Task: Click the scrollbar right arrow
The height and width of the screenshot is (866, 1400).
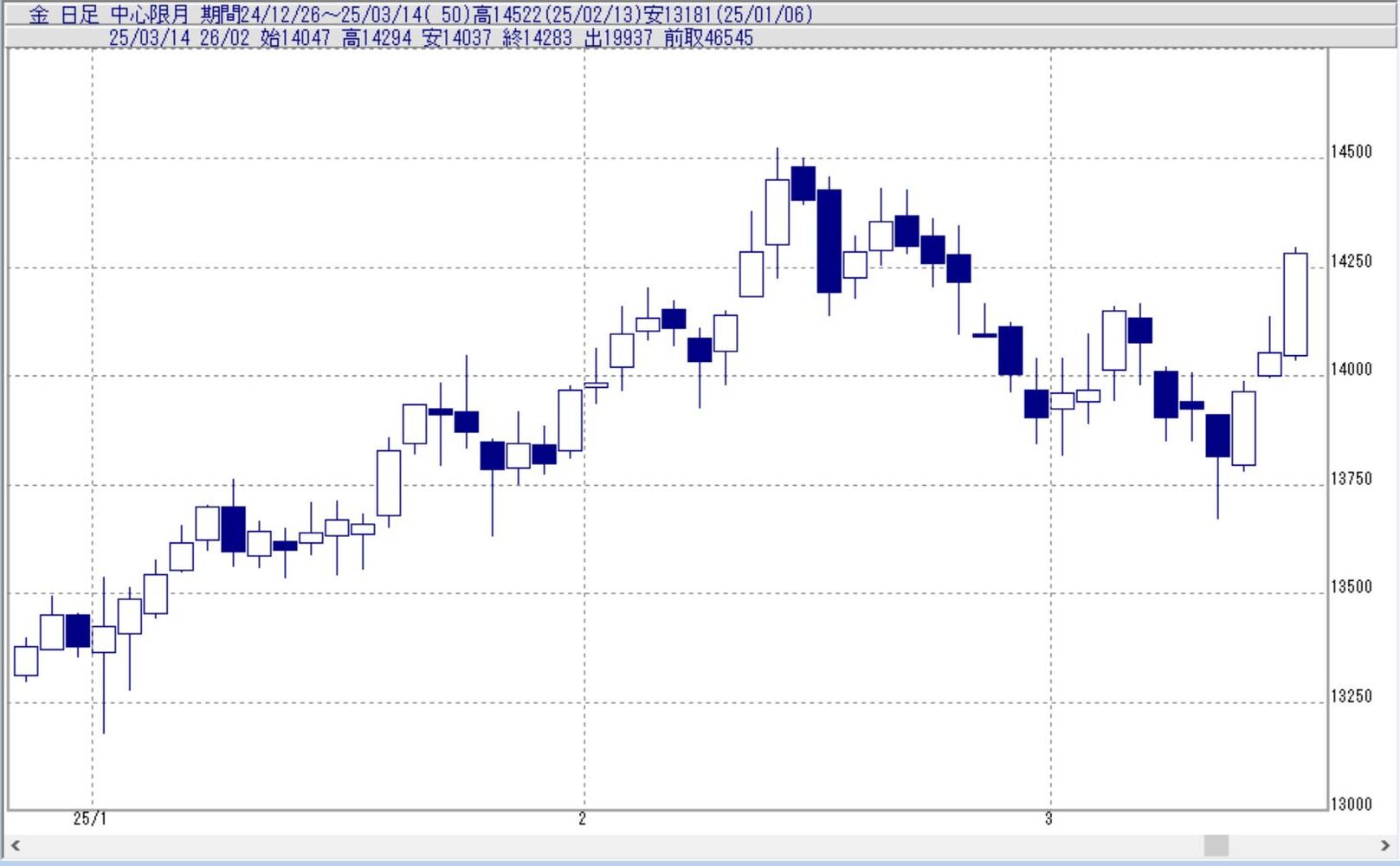Action: point(1384,845)
